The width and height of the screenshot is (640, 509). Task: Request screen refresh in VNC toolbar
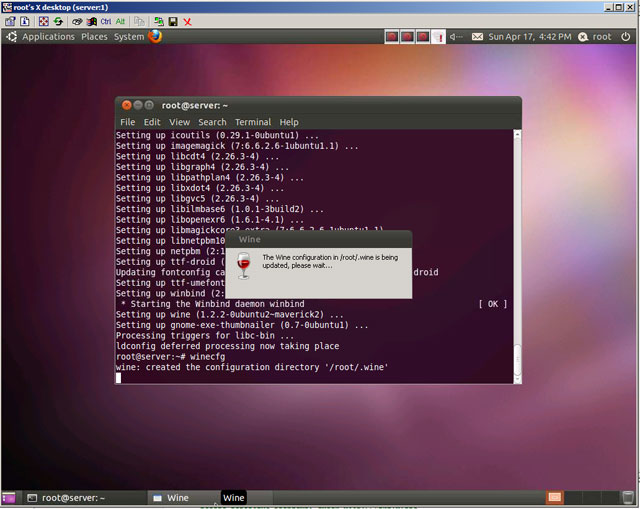tap(58, 22)
